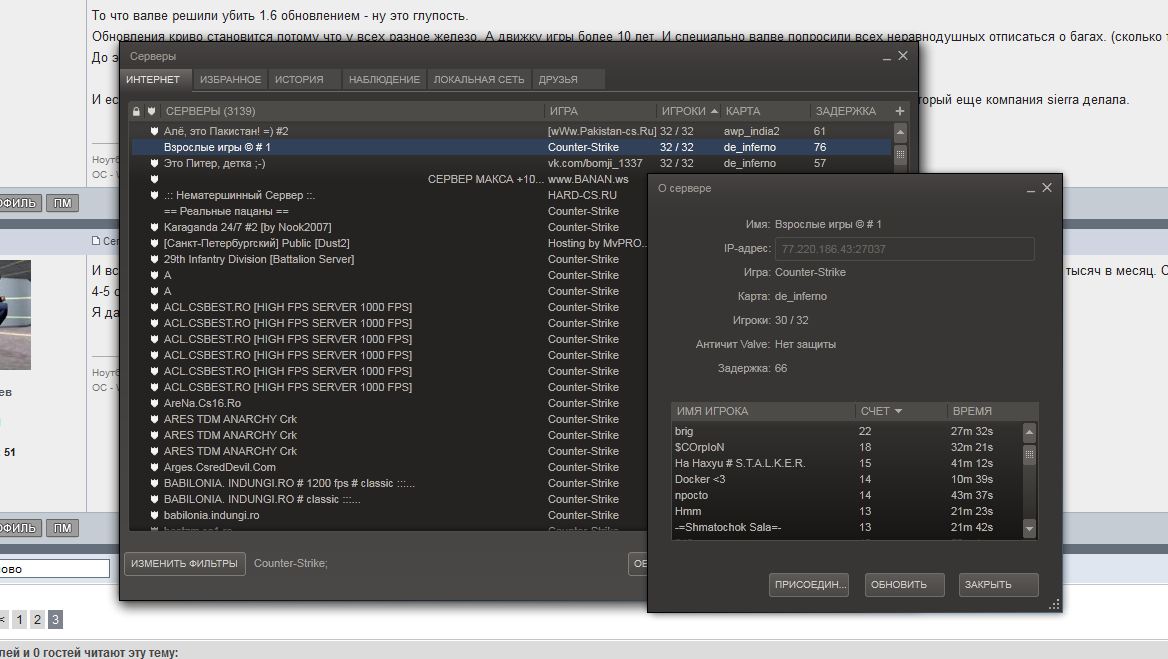Sort by ЗАДЕРЖКА column header
This screenshot has width=1168, height=659.
(x=845, y=111)
